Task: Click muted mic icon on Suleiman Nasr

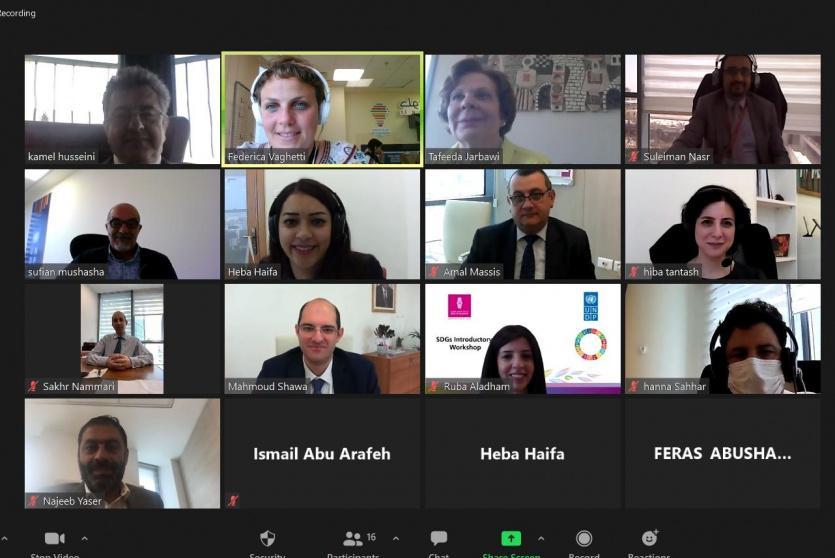Action: pos(634,157)
